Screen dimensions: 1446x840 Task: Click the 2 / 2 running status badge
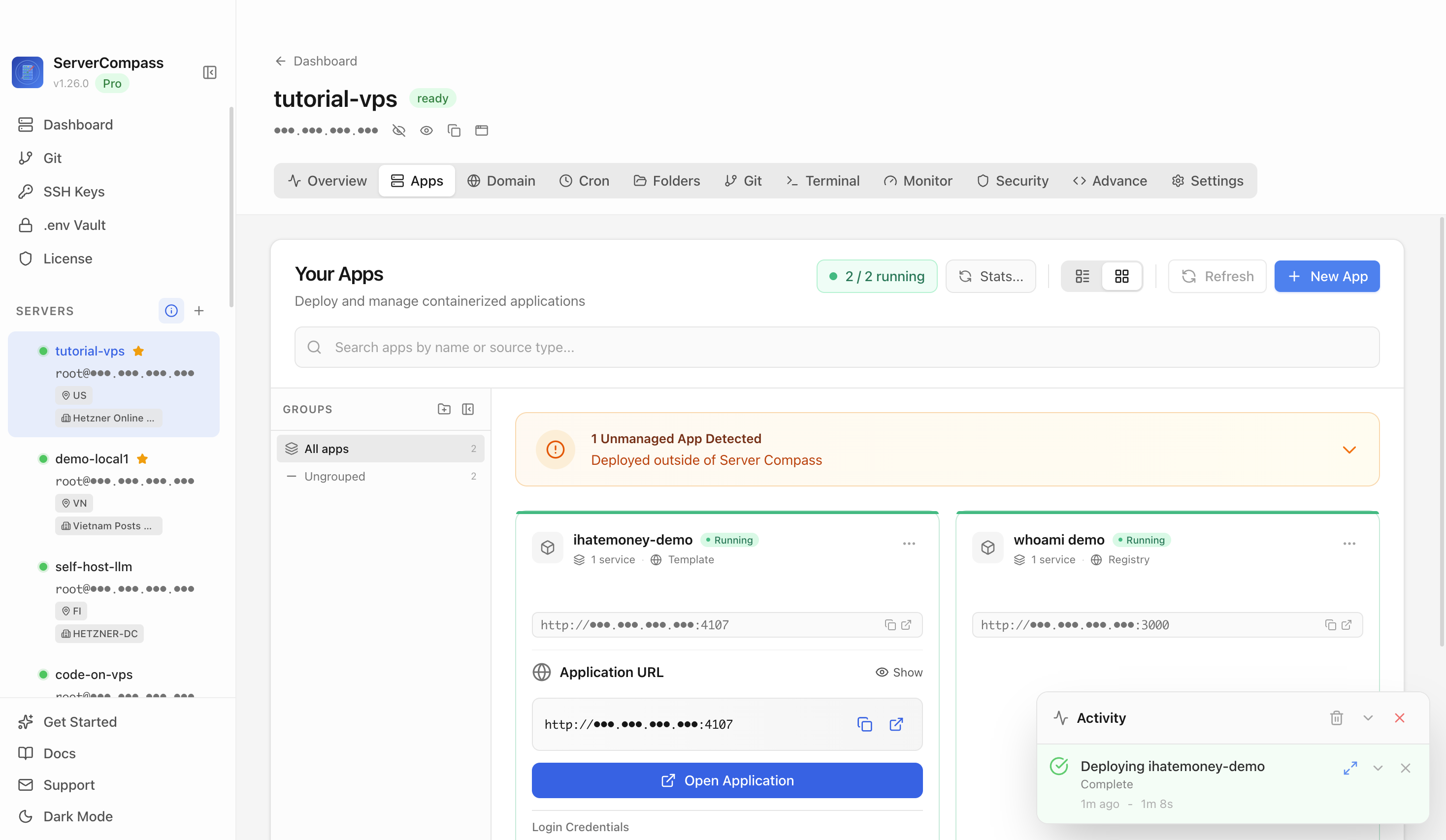[x=877, y=277]
